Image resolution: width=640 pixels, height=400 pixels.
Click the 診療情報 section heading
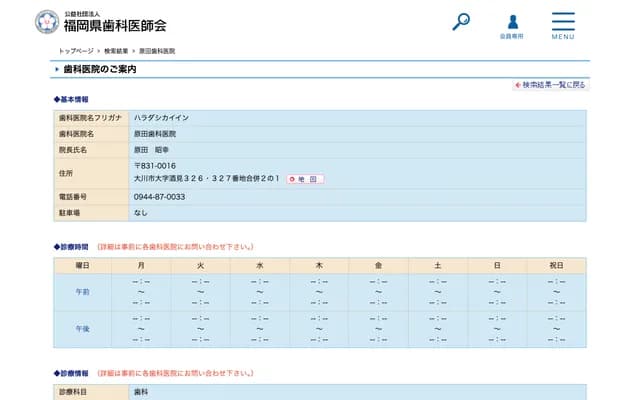pos(72,373)
